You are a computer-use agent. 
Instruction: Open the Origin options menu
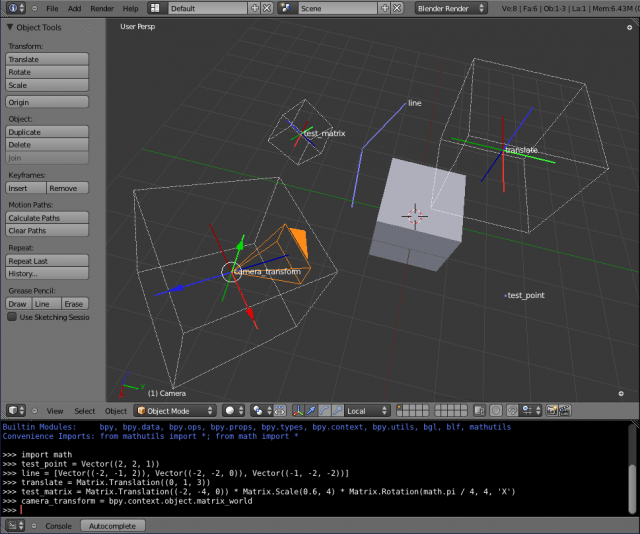47,102
